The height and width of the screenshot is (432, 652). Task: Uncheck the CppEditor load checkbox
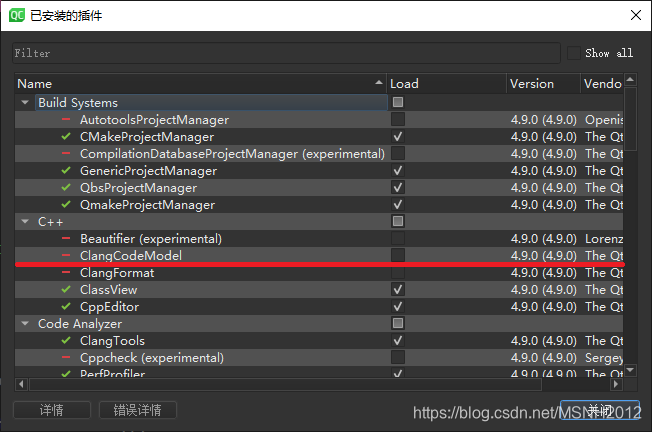tap(398, 306)
